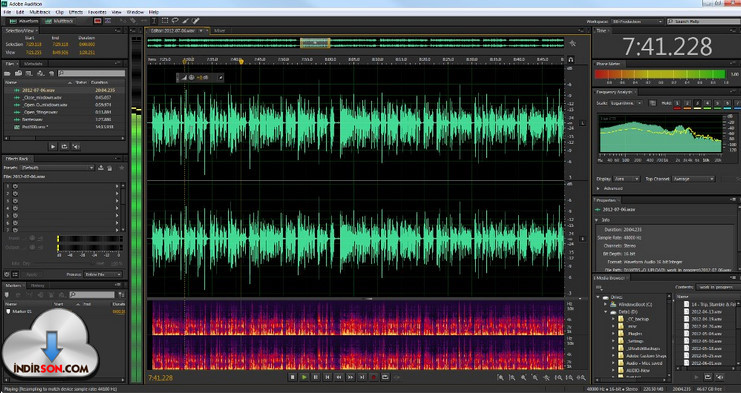The image size is (741, 393).
Task: Click the Files panel horizontal scrollbar
Action: click(x=64, y=138)
